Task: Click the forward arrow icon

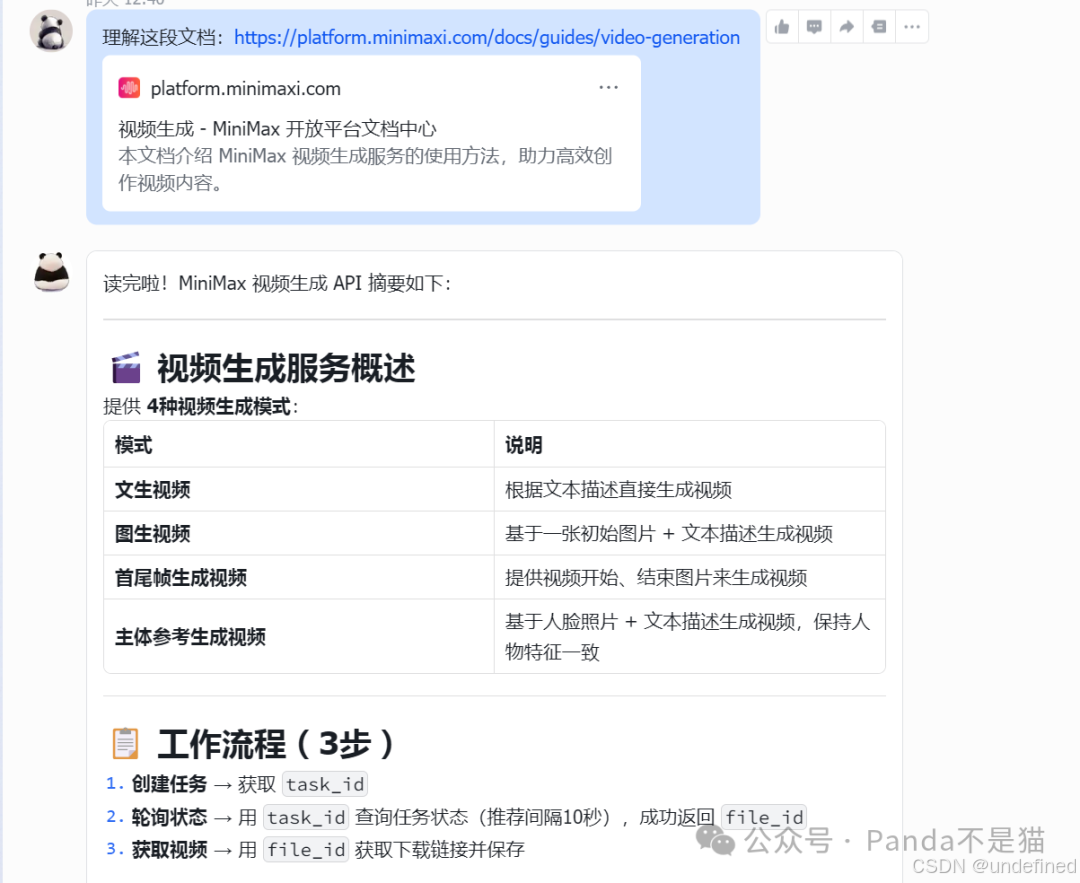Action: pos(847,27)
